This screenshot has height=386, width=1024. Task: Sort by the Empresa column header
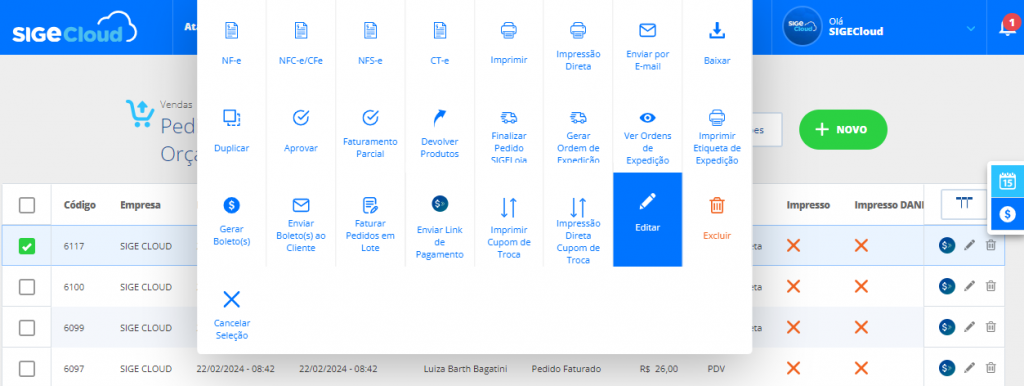click(x=140, y=205)
